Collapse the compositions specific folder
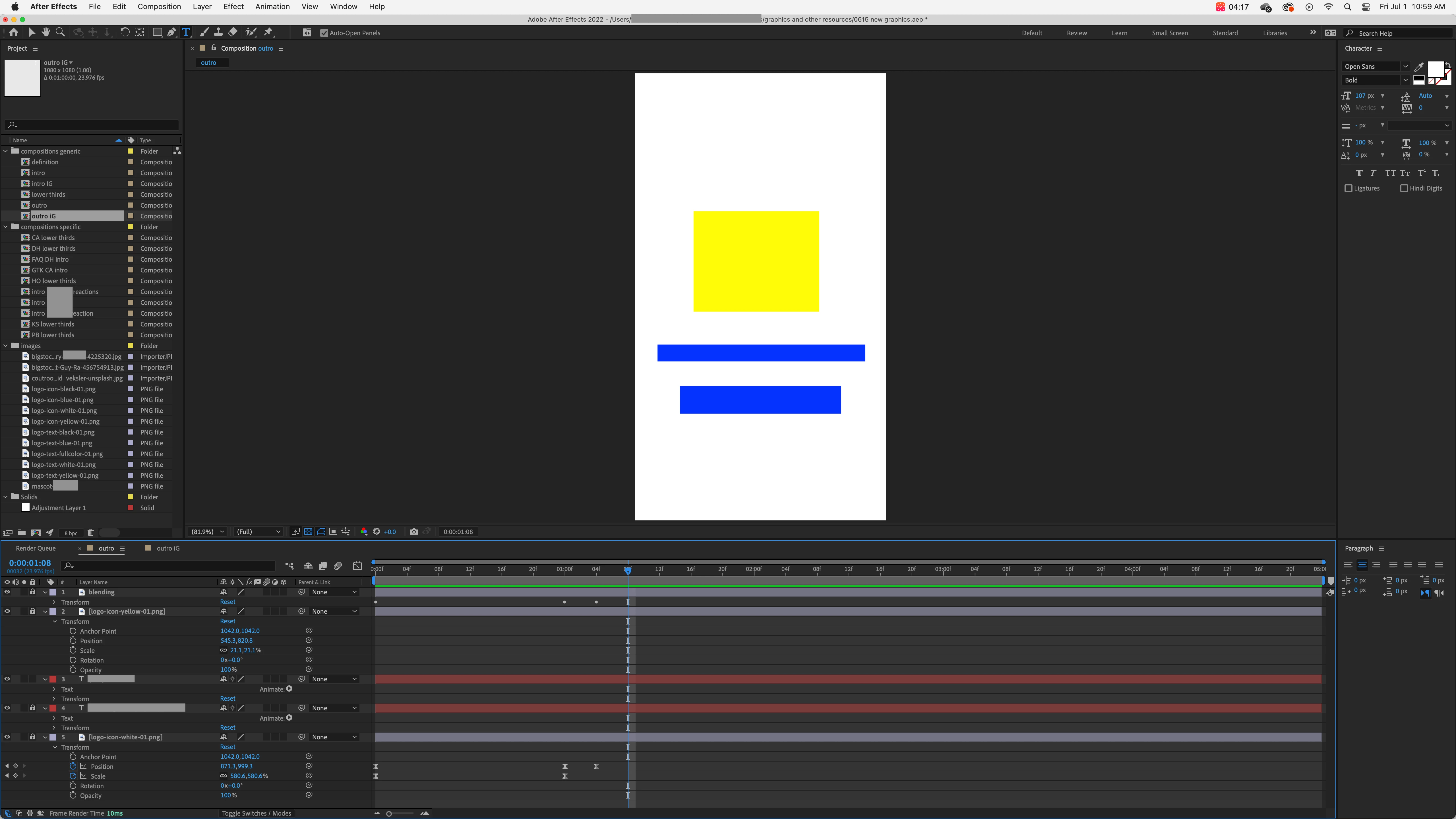 click(x=6, y=227)
